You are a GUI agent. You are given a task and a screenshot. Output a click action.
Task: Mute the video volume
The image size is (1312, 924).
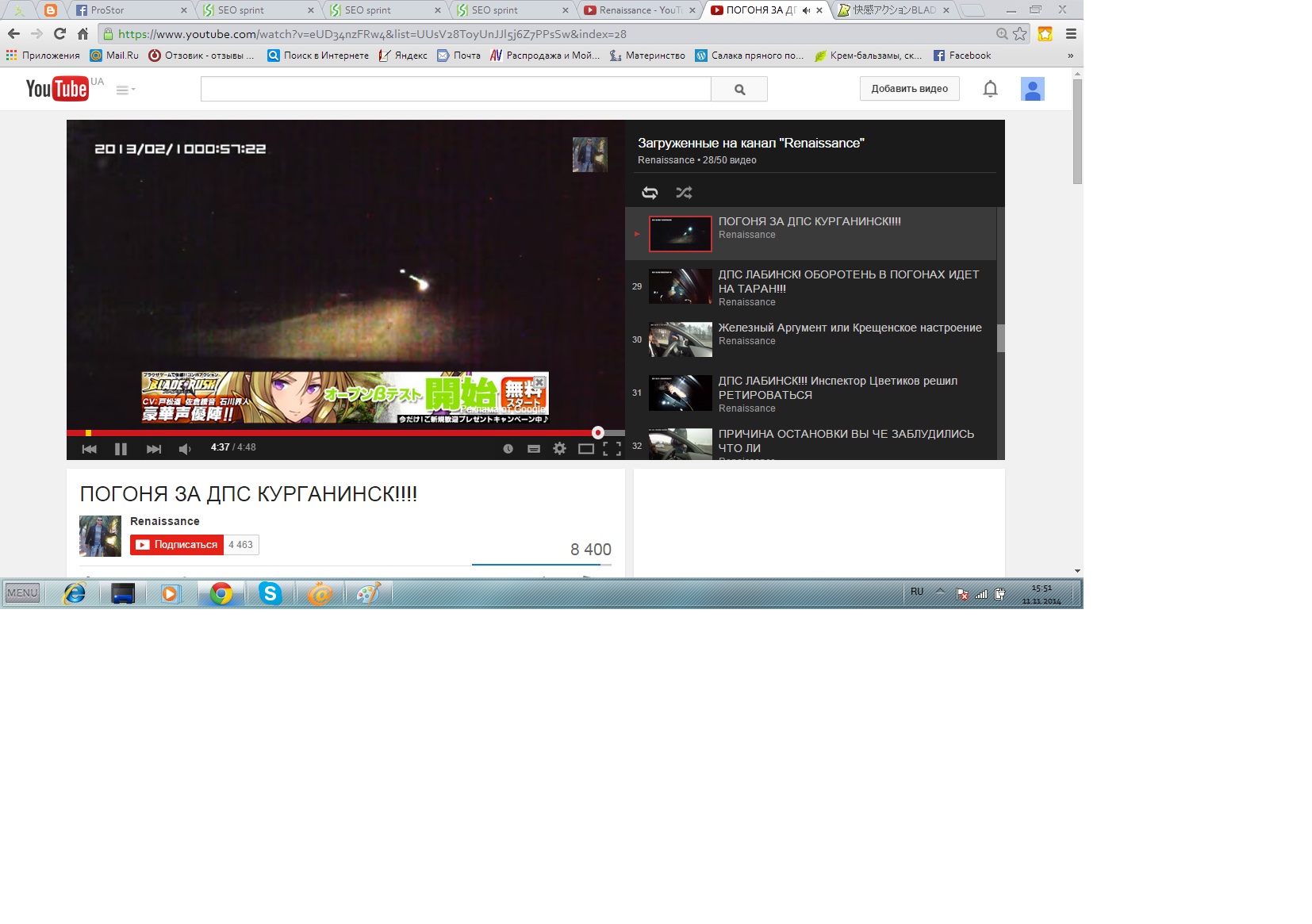[x=185, y=449]
